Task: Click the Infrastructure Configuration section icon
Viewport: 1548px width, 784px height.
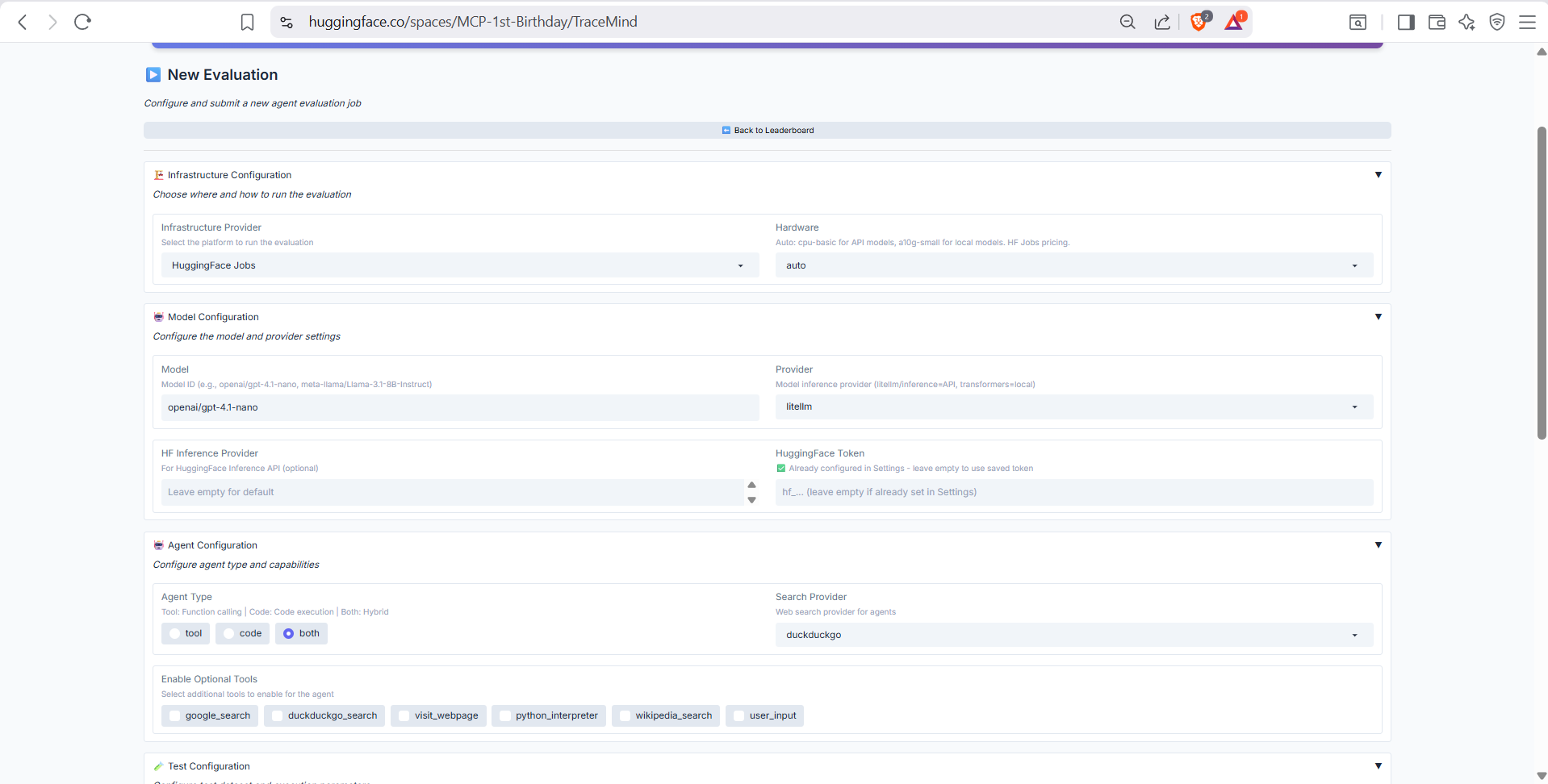Action: coord(159,175)
